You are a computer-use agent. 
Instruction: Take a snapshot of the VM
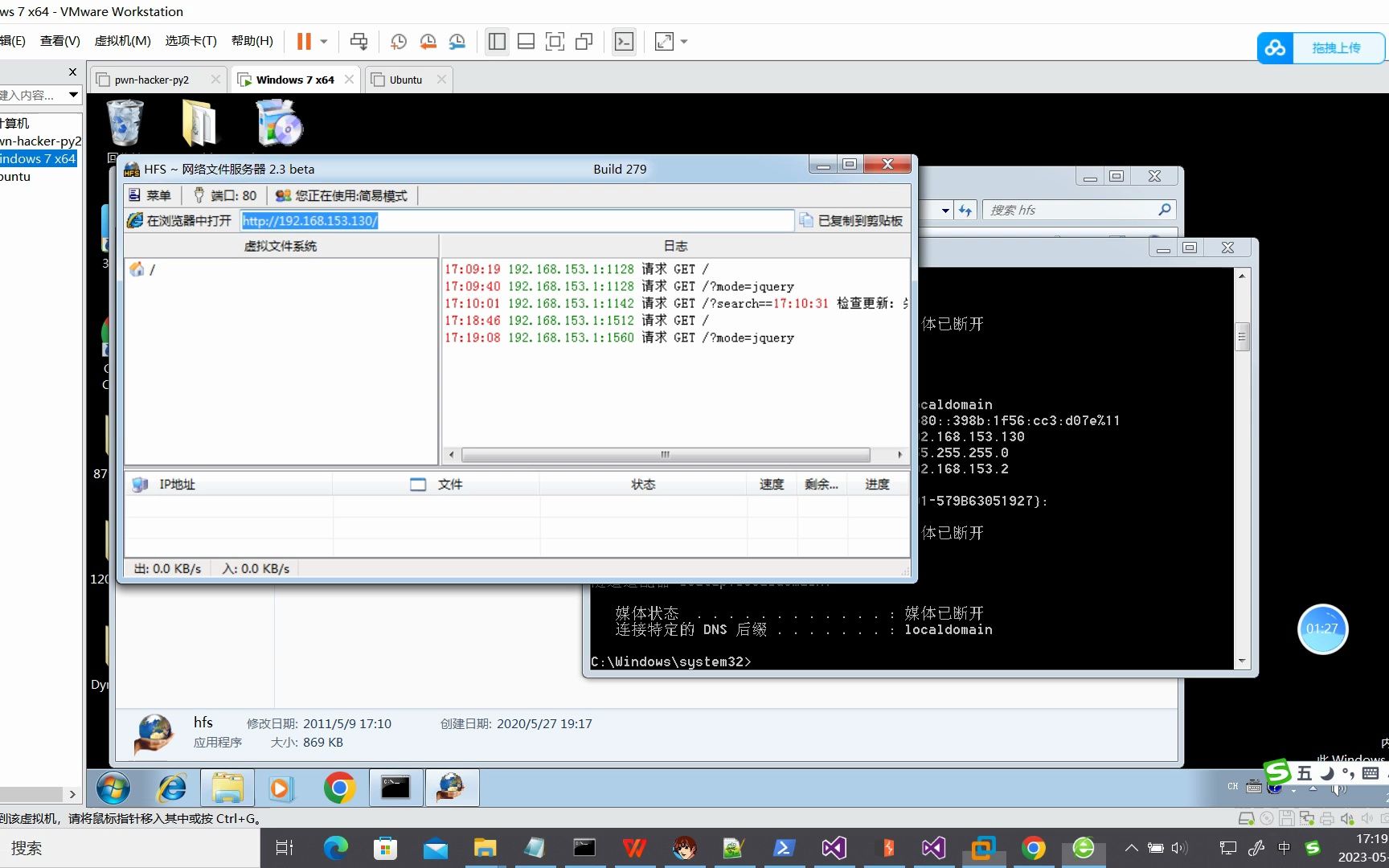(x=398, y=41)
